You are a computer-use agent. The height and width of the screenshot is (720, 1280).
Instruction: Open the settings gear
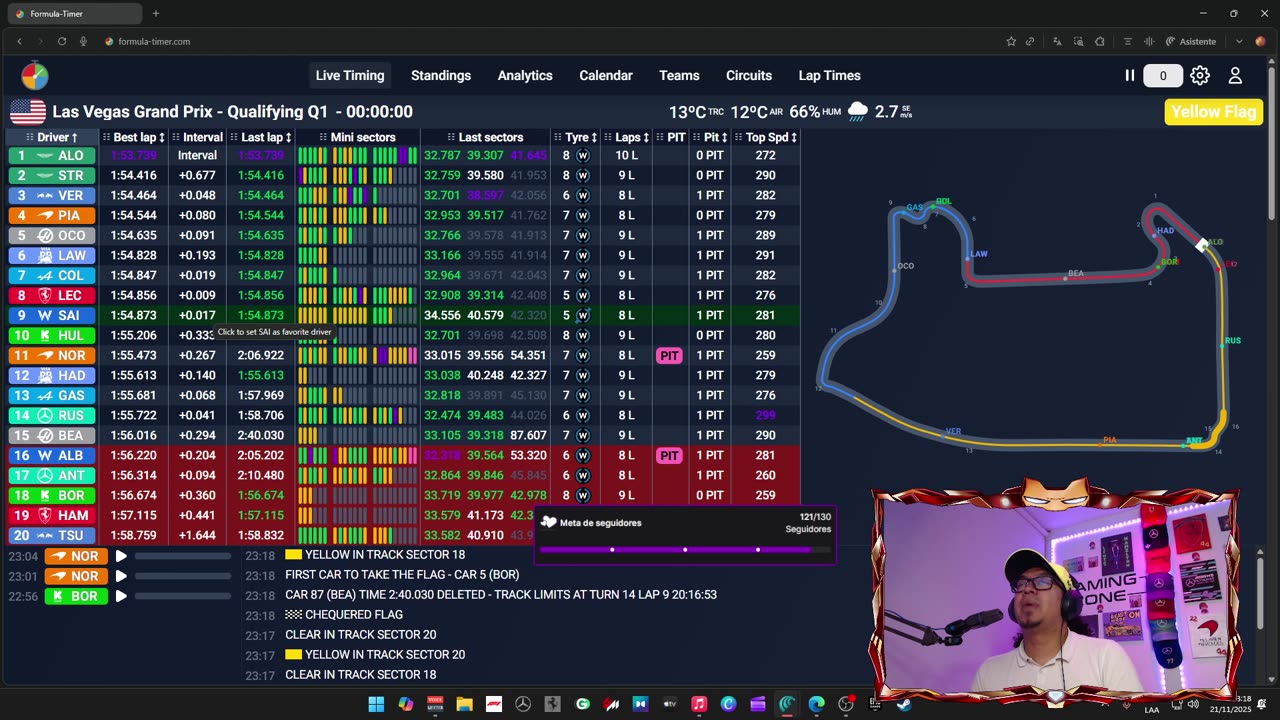[x=1200, y=76]
